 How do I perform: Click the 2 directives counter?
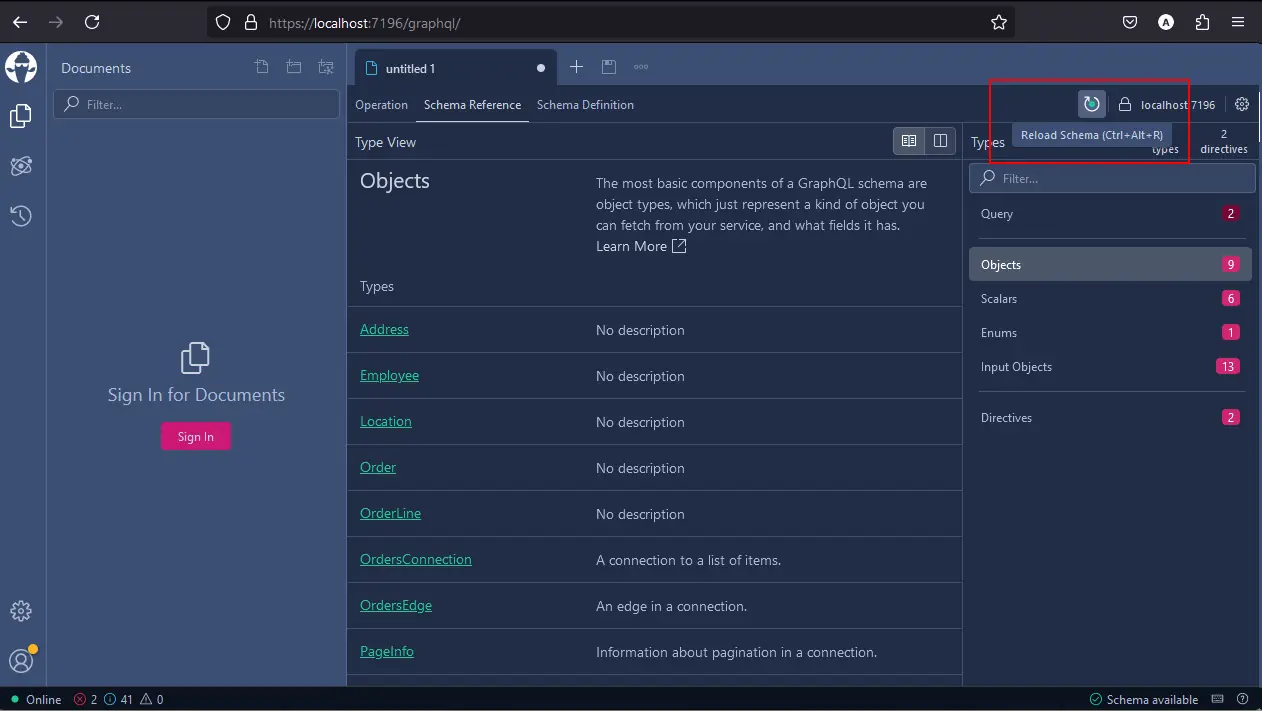point(1224,141)
